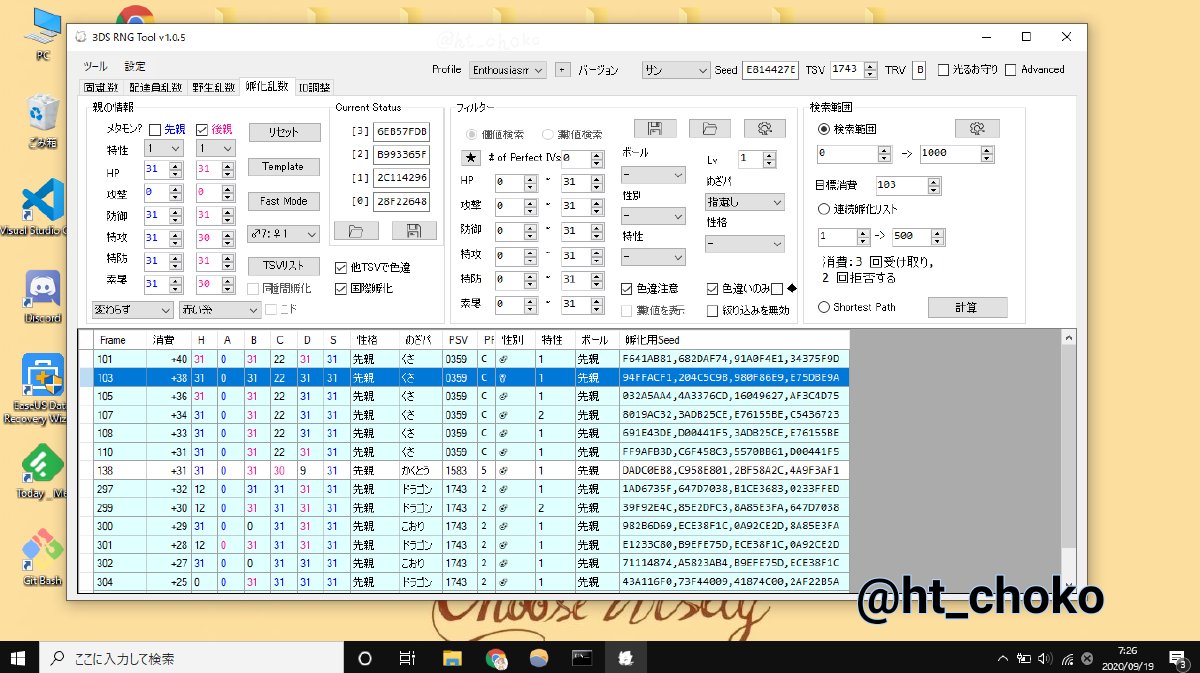Open Task View on the taskbar

[x=408, y=658]
